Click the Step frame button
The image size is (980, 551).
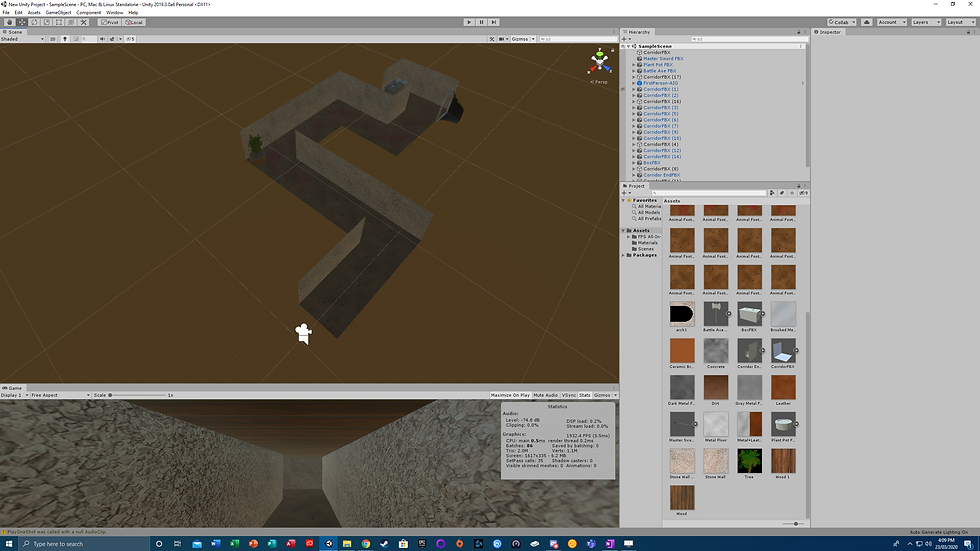point(494,22)
